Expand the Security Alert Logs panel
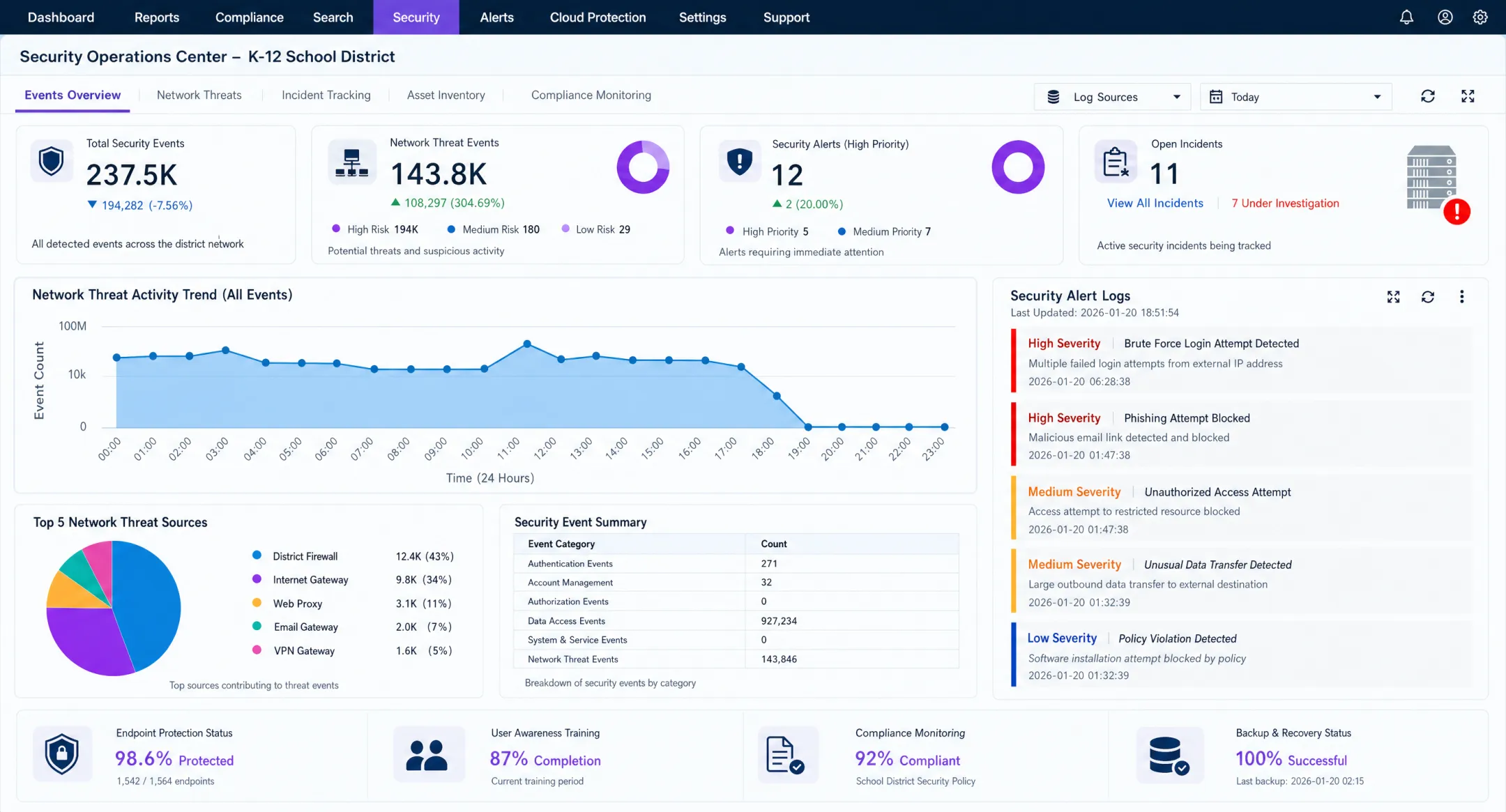Image resolution: width=1506 pixels, height=812 pixels. pos(1393,297)
